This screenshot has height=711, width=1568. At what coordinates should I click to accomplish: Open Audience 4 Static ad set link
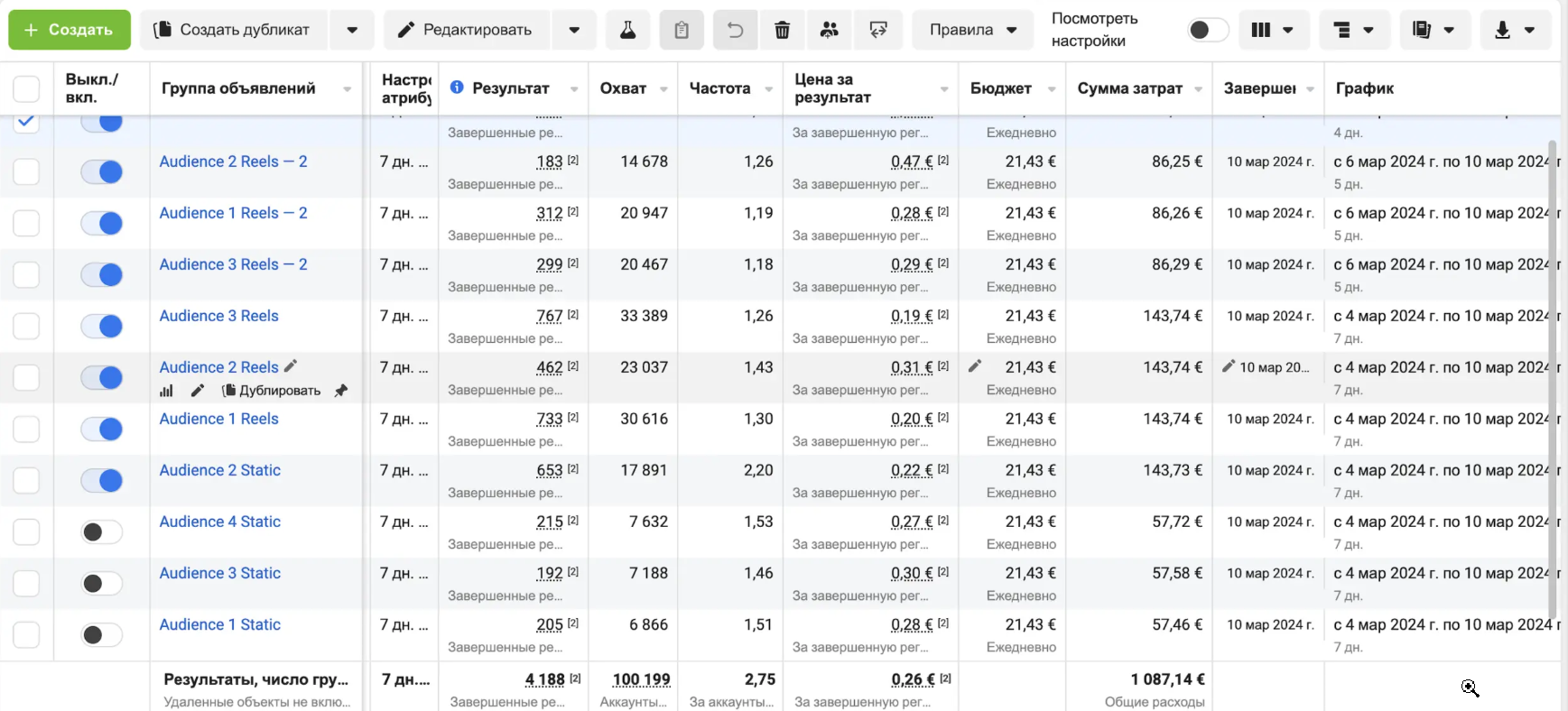click(219, 522)
